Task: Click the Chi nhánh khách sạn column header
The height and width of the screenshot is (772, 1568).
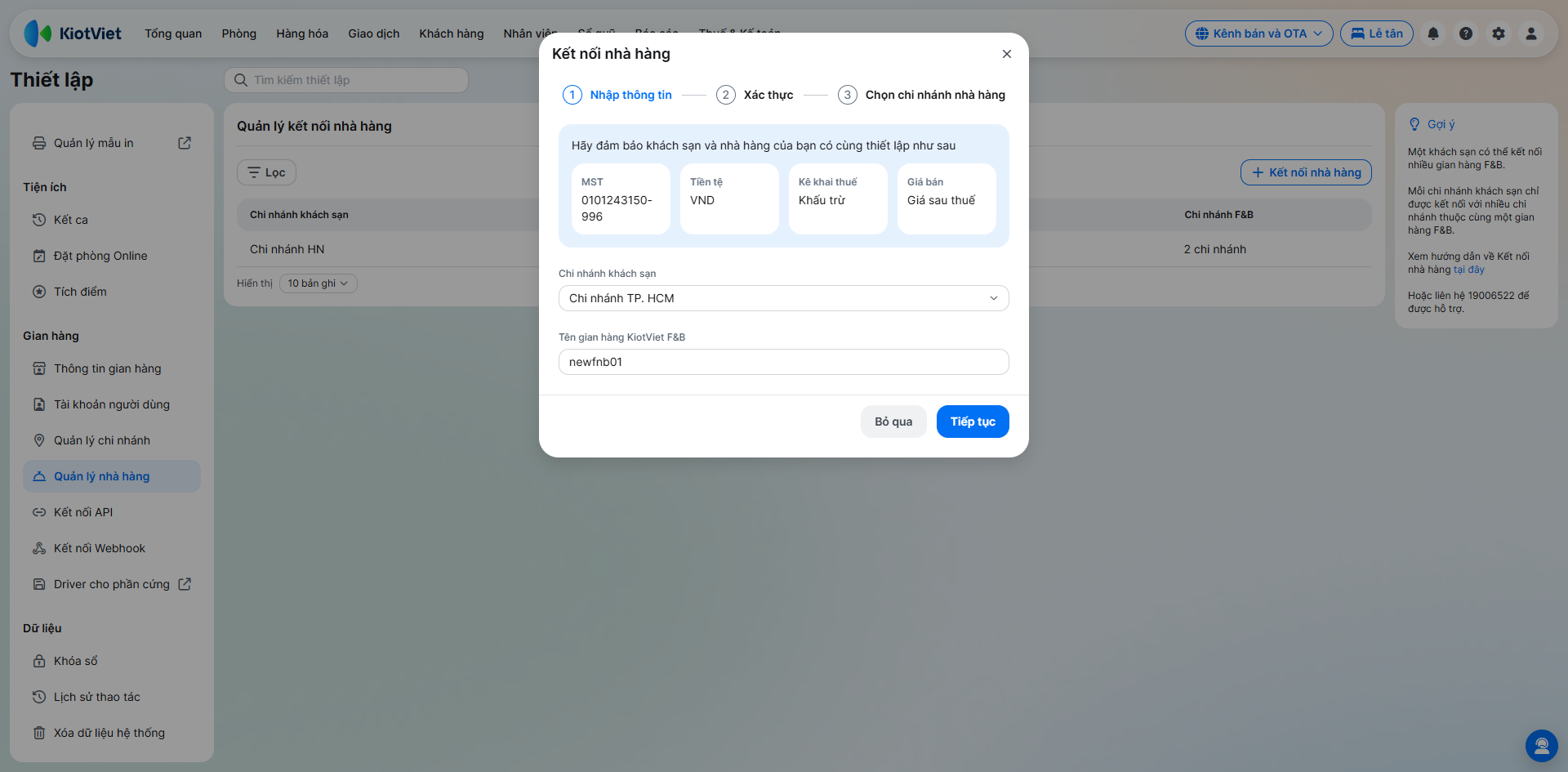Action: tap(299, 215)
